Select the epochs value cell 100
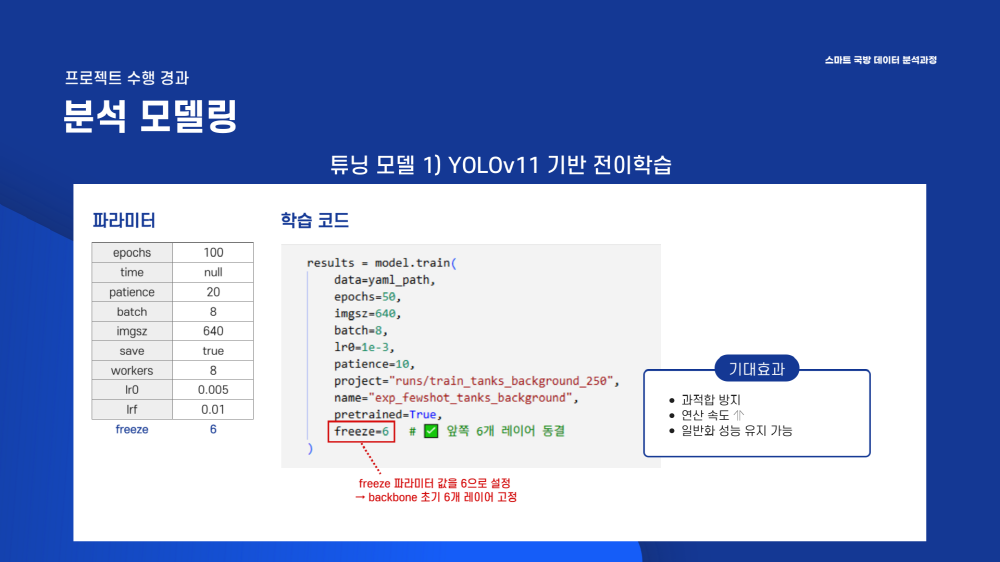The image size is (1000, 562). point(213,253)
